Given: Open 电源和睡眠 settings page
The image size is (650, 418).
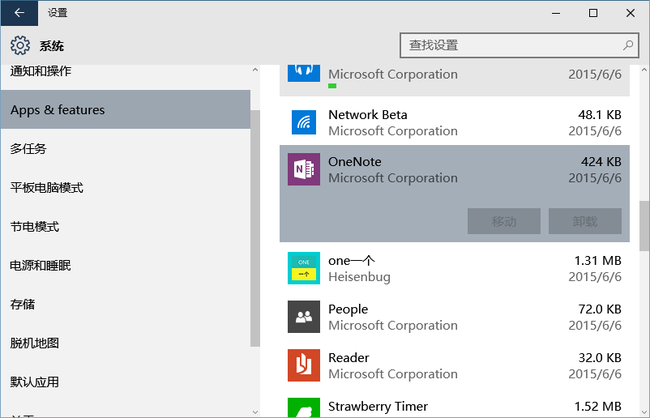Looking at the screenshot, I should (x=125, y=265).
